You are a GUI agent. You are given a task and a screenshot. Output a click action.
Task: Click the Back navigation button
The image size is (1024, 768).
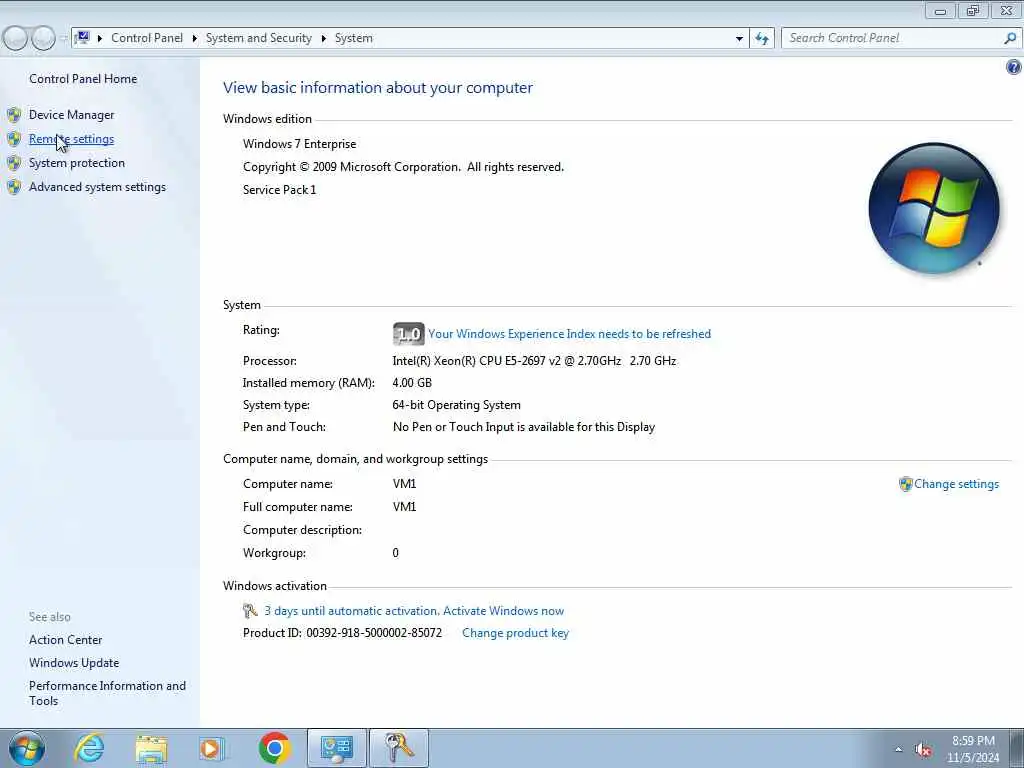point(15,39)
